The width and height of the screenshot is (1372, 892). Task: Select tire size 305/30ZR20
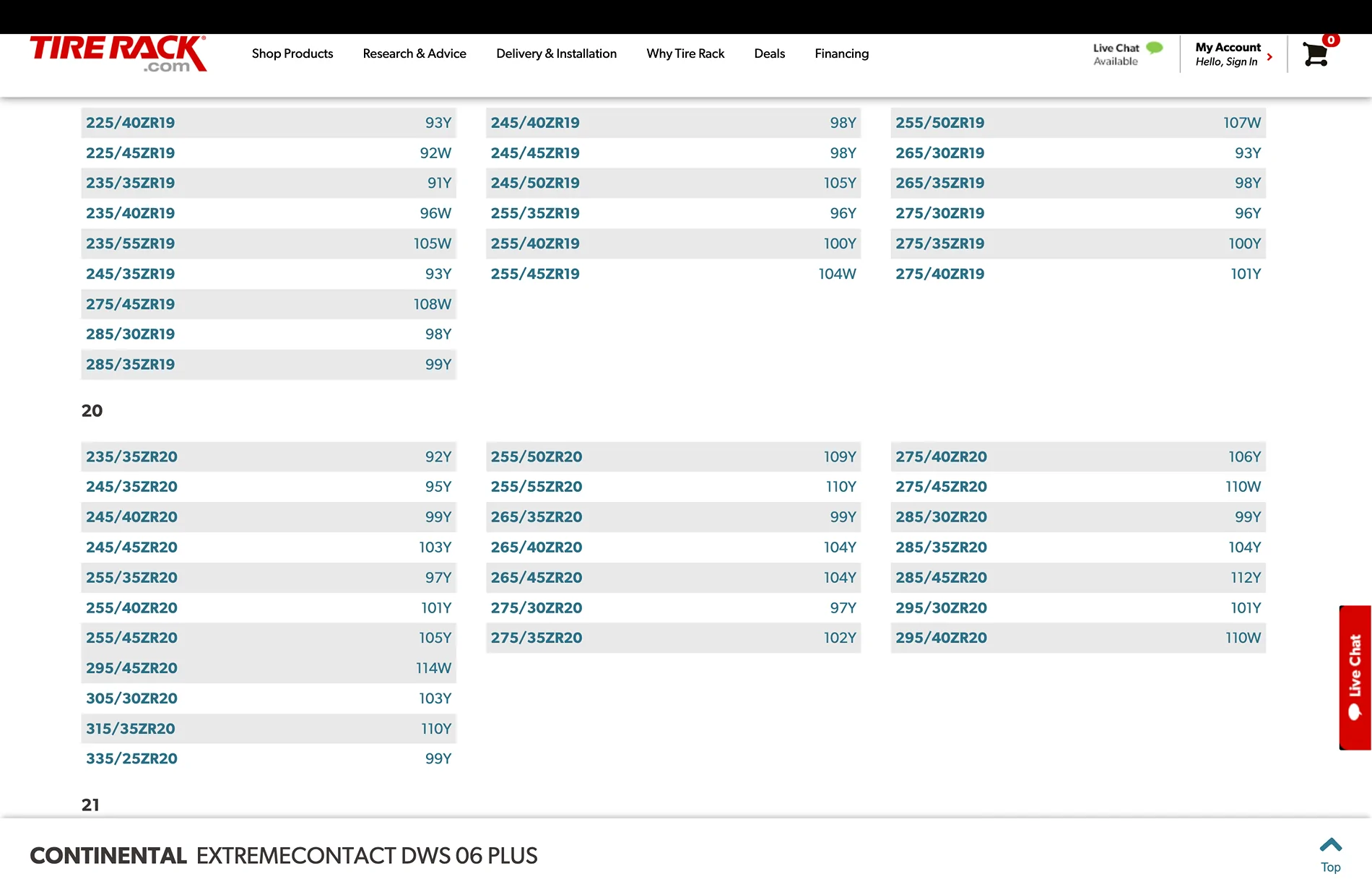point(269,699)
